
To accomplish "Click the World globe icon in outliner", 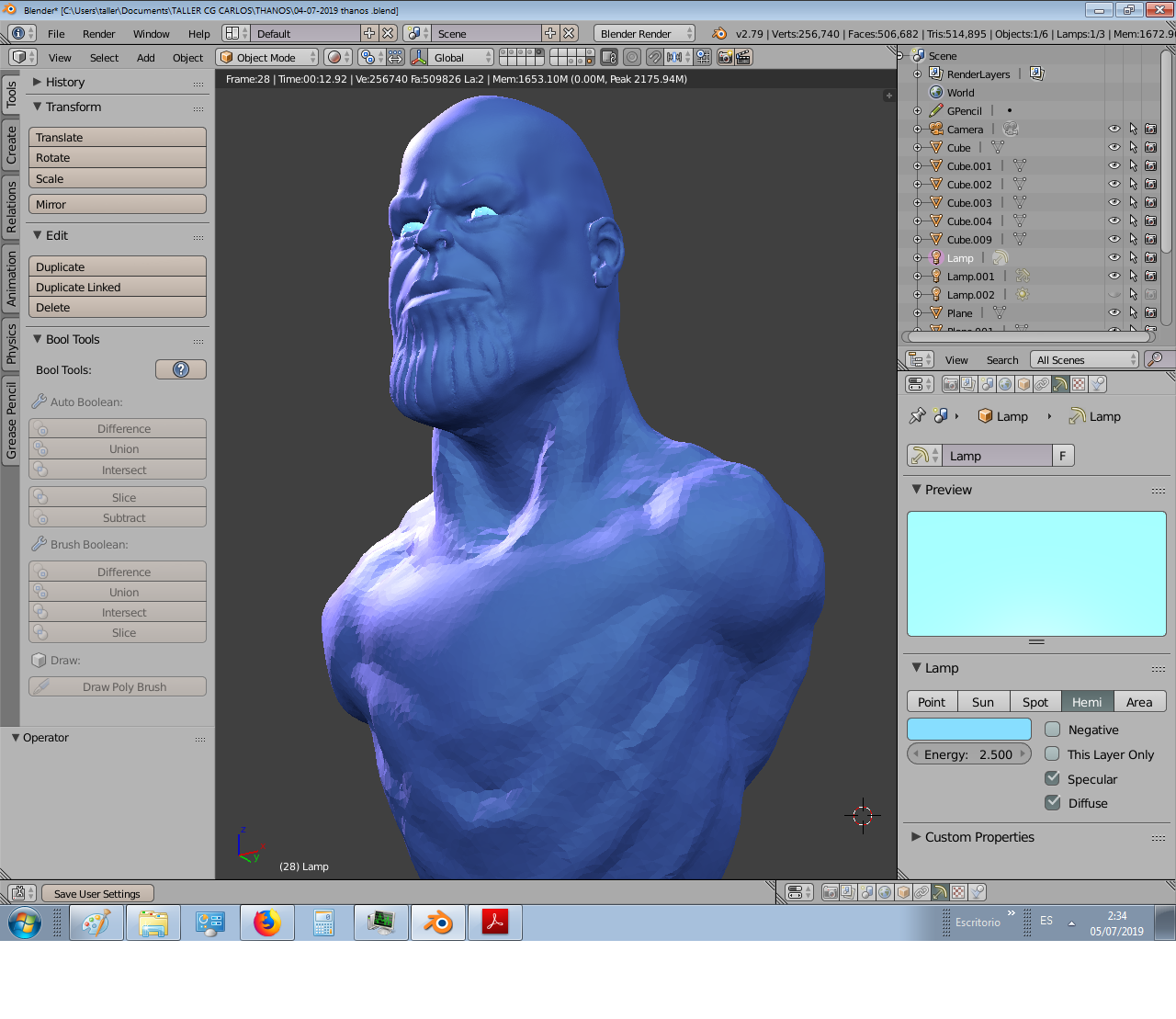I will [936, 92].
